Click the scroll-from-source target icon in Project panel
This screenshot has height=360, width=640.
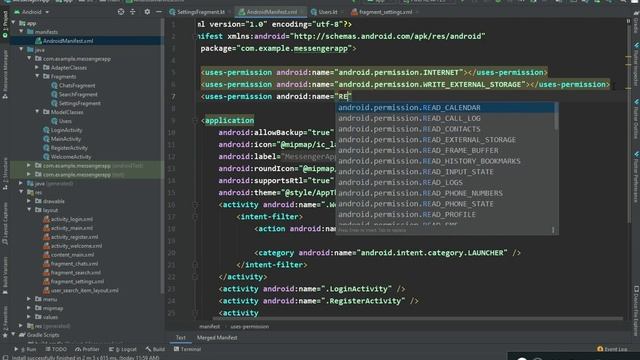[121, 12]
